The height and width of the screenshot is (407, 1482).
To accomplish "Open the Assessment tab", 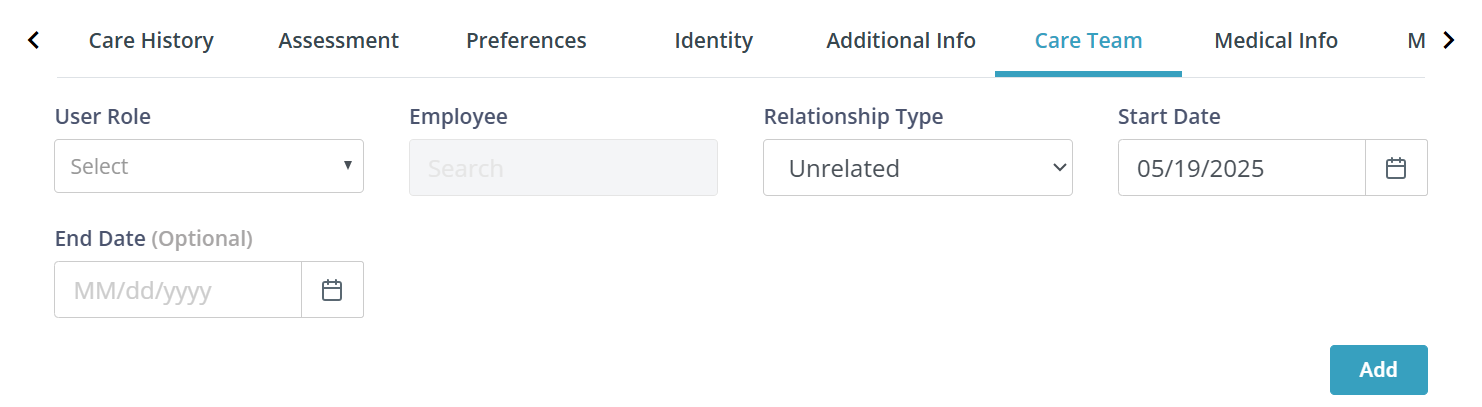I will pyautogui.click(x=339, y=41).
